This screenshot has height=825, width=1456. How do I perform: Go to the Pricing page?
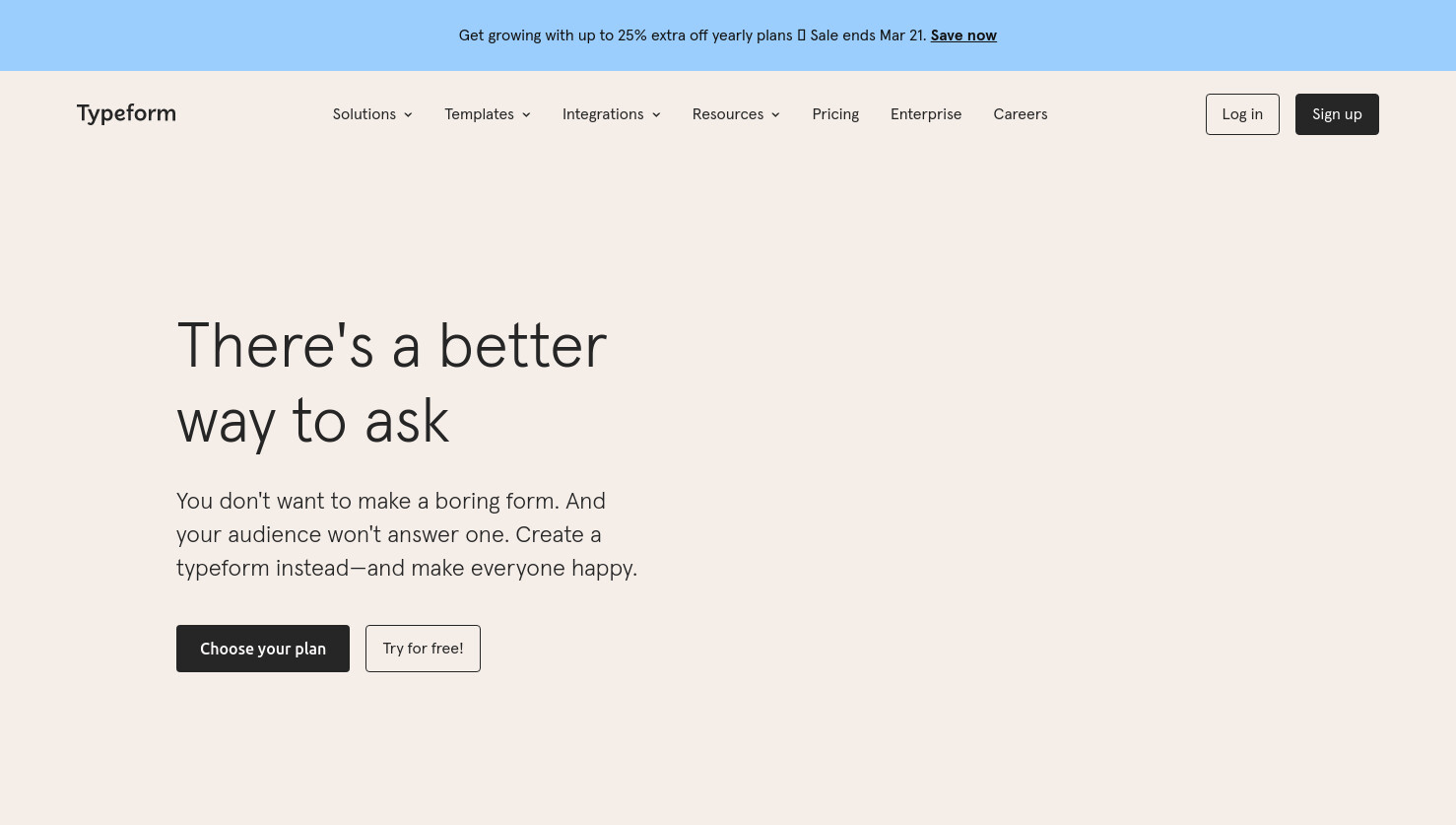pyautogui.click(x=835, y=114)
